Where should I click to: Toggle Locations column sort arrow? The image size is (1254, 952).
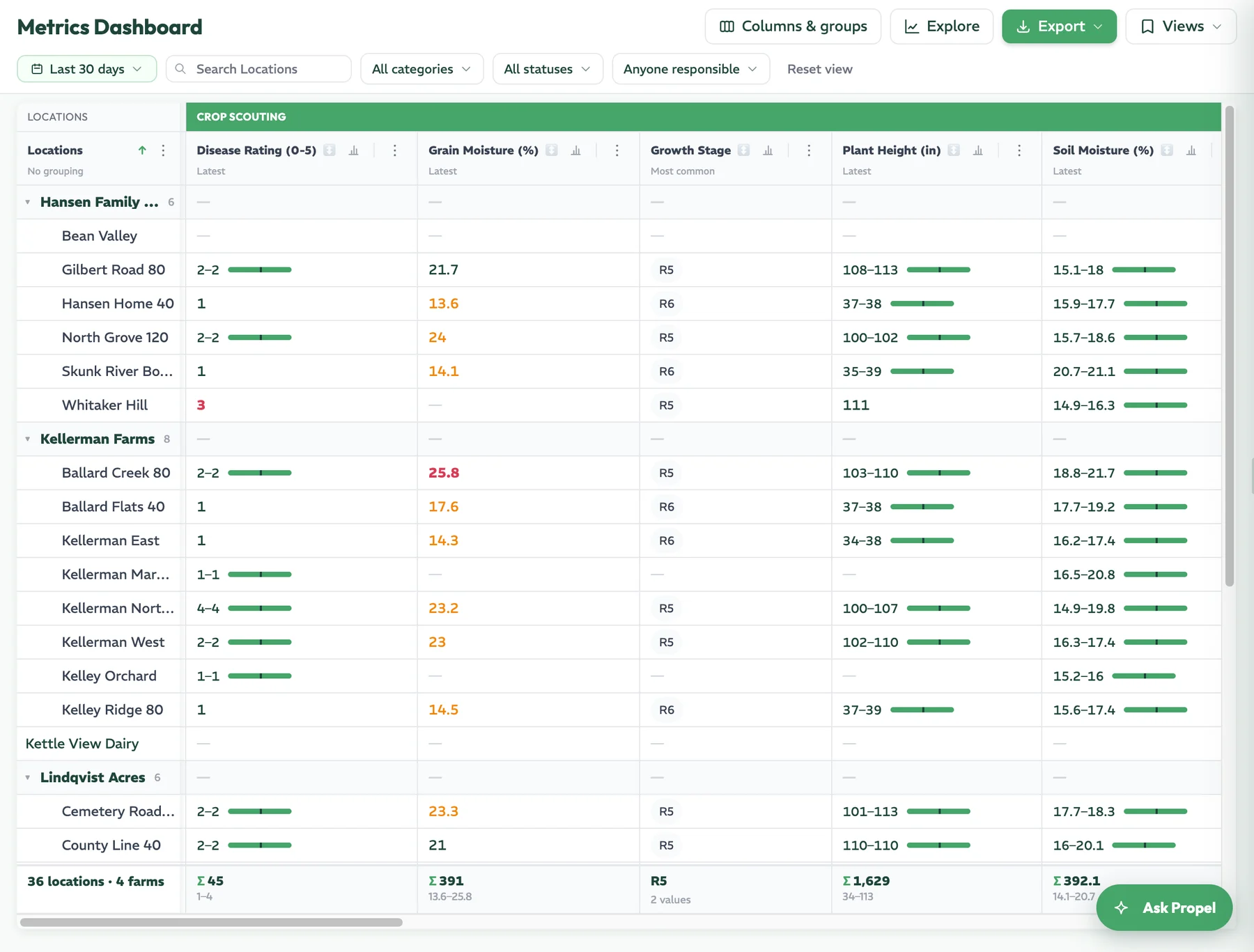(x=142, y=150)
